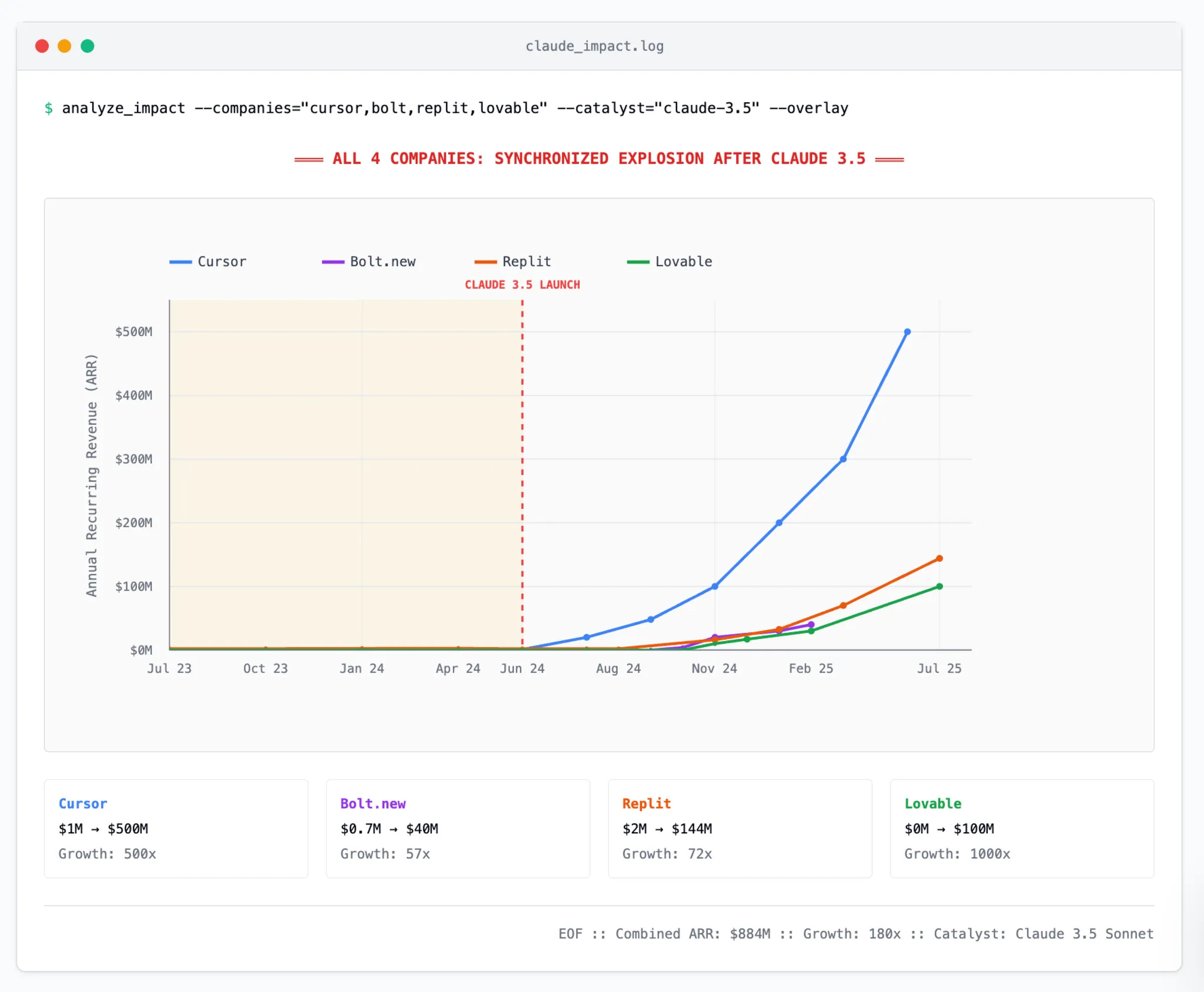This screenshot has height=992, width=1204.
Task: Toggle Cursor series in chart legend
Action: (x=221, y=262)
